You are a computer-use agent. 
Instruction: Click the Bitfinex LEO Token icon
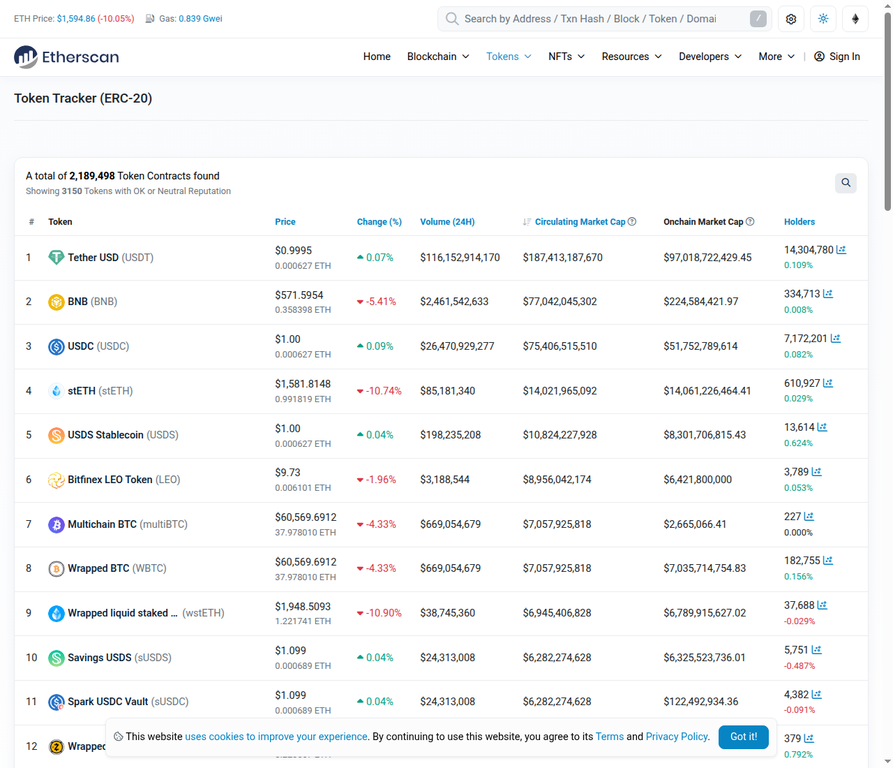pyautogui.click(x=56, y=480)
